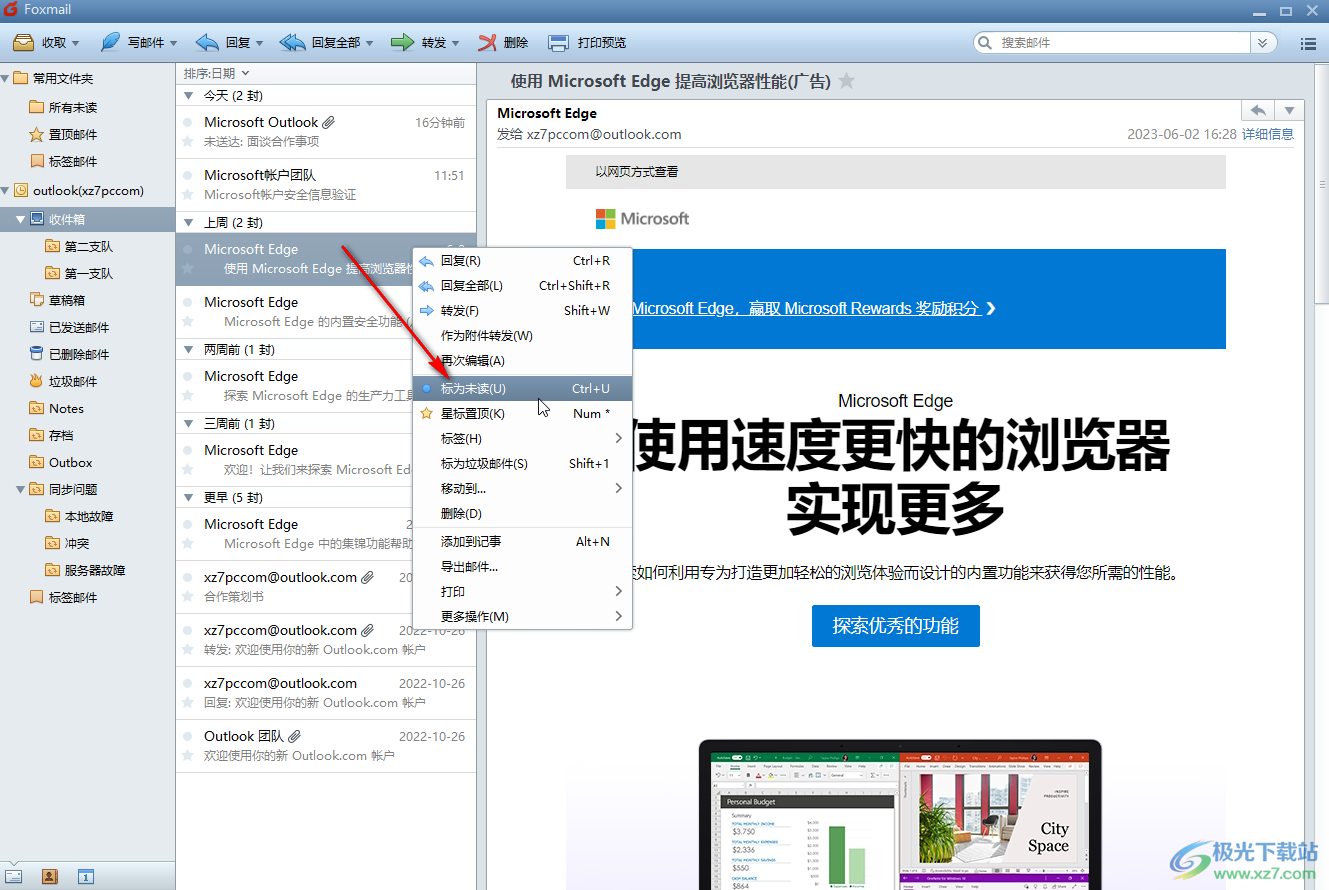The width and height of the screenshot is (1329, 890).
Task: Expand the search options chevron dropdown
Action: pos(1264,43)
